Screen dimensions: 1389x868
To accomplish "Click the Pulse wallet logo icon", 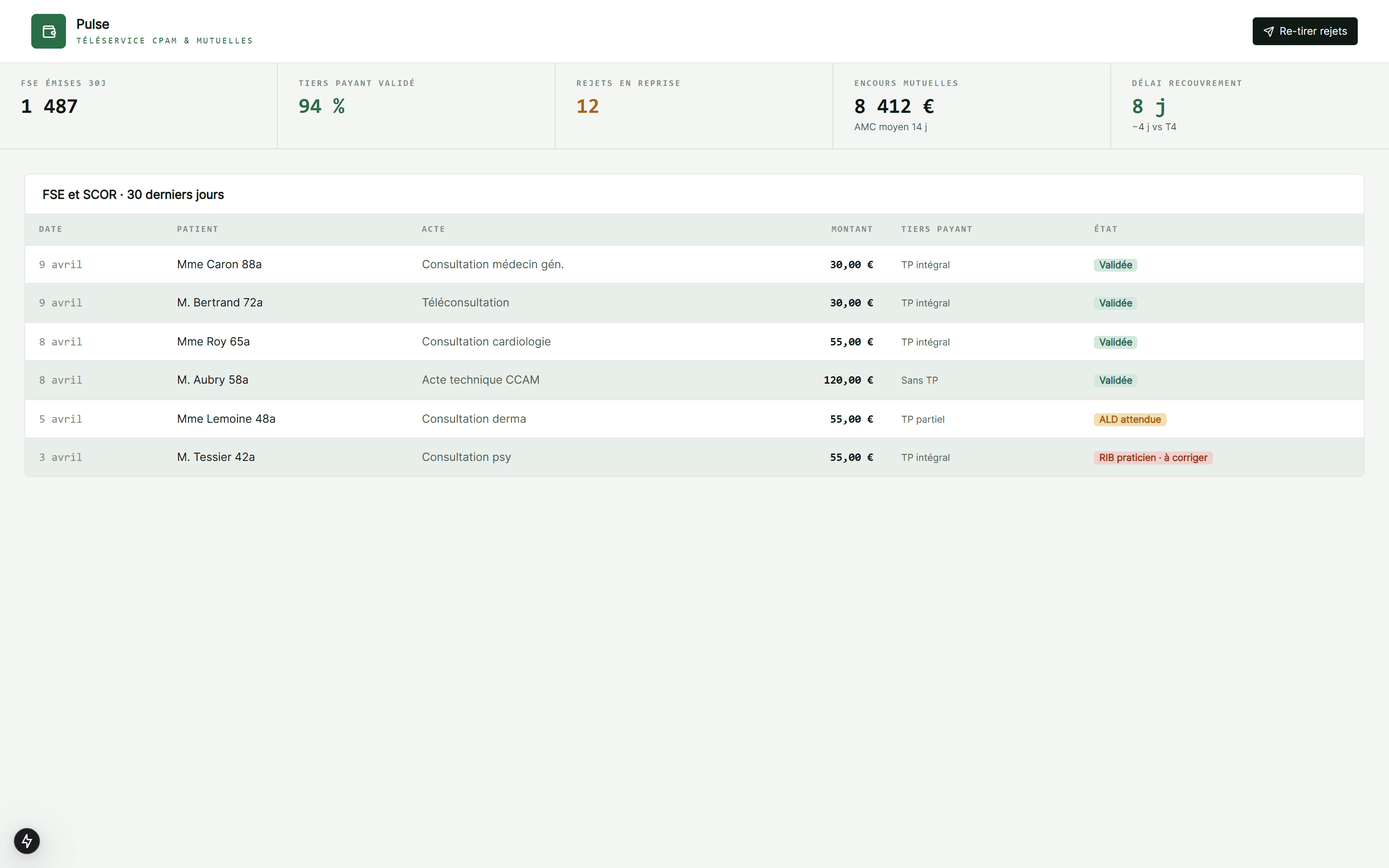I will pos(48,32).
